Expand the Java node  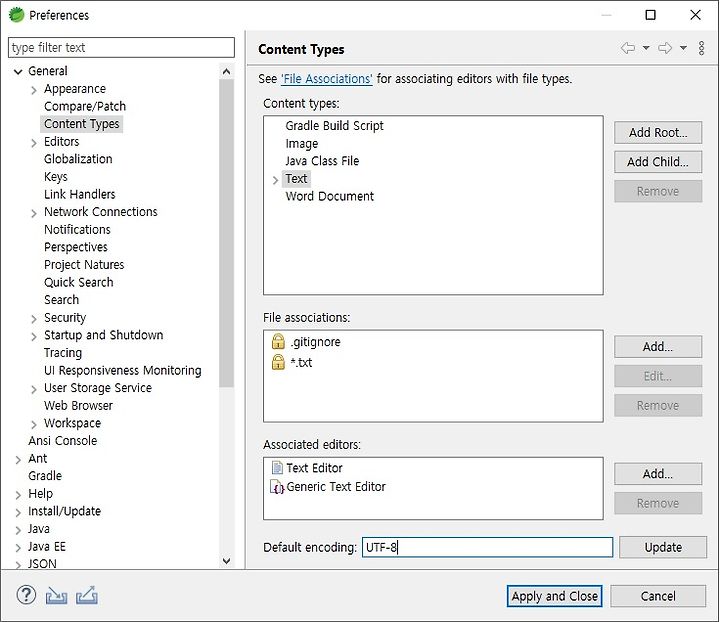[18, 530]
